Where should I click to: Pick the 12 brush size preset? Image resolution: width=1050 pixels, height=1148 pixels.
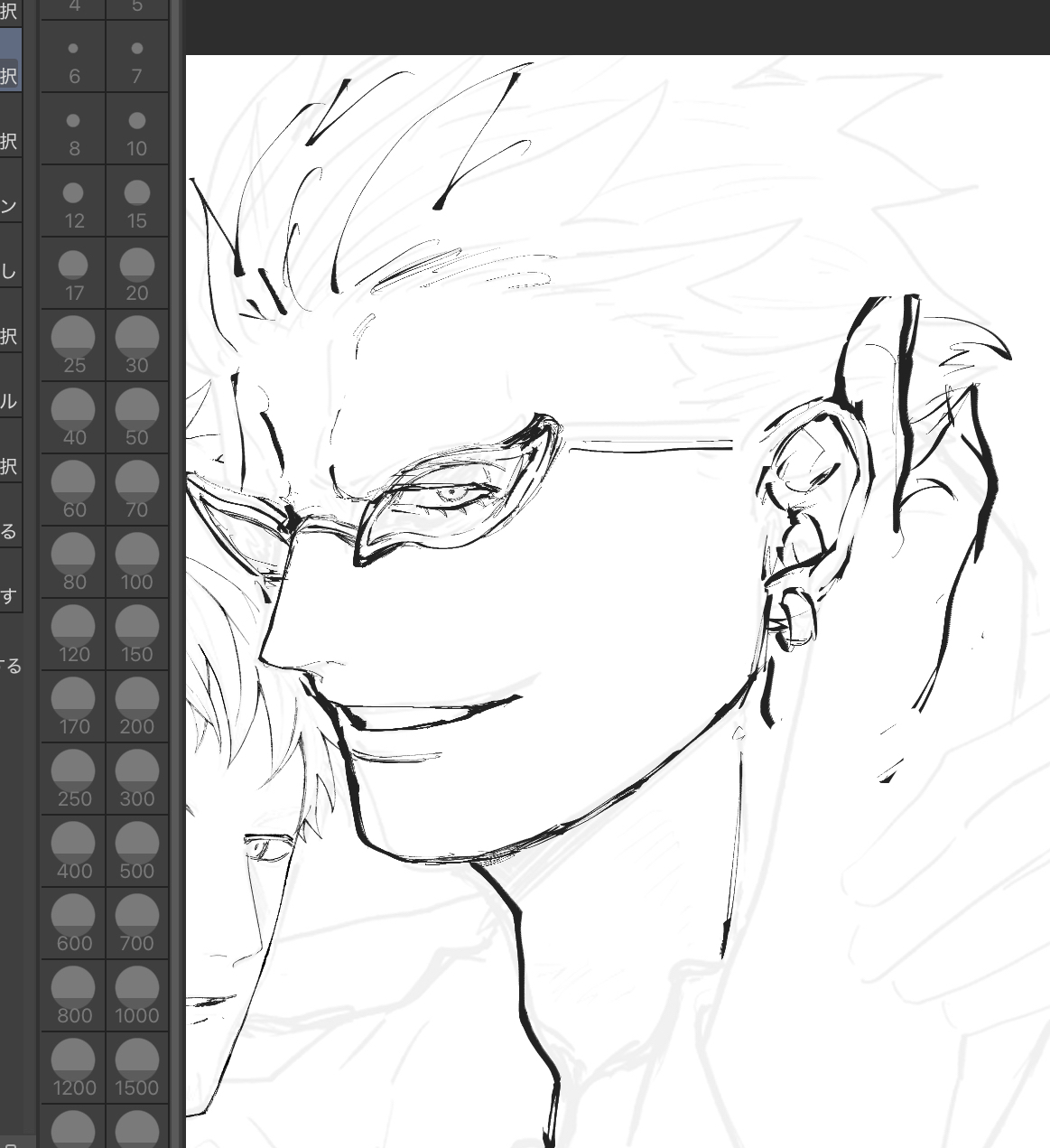[74, 202]
